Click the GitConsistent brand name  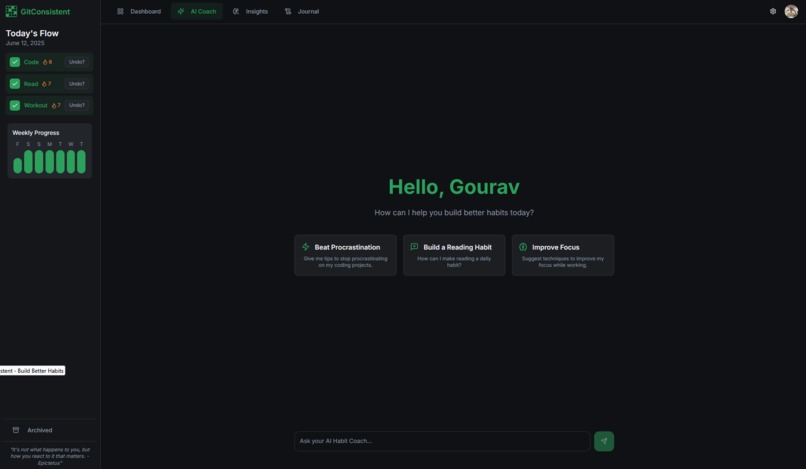[x=45, y=11]
